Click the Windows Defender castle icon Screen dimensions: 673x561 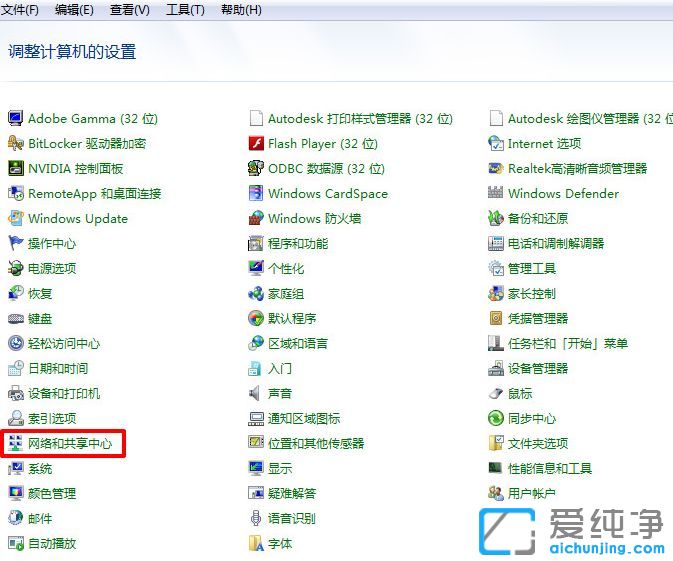tap(496, 193)
